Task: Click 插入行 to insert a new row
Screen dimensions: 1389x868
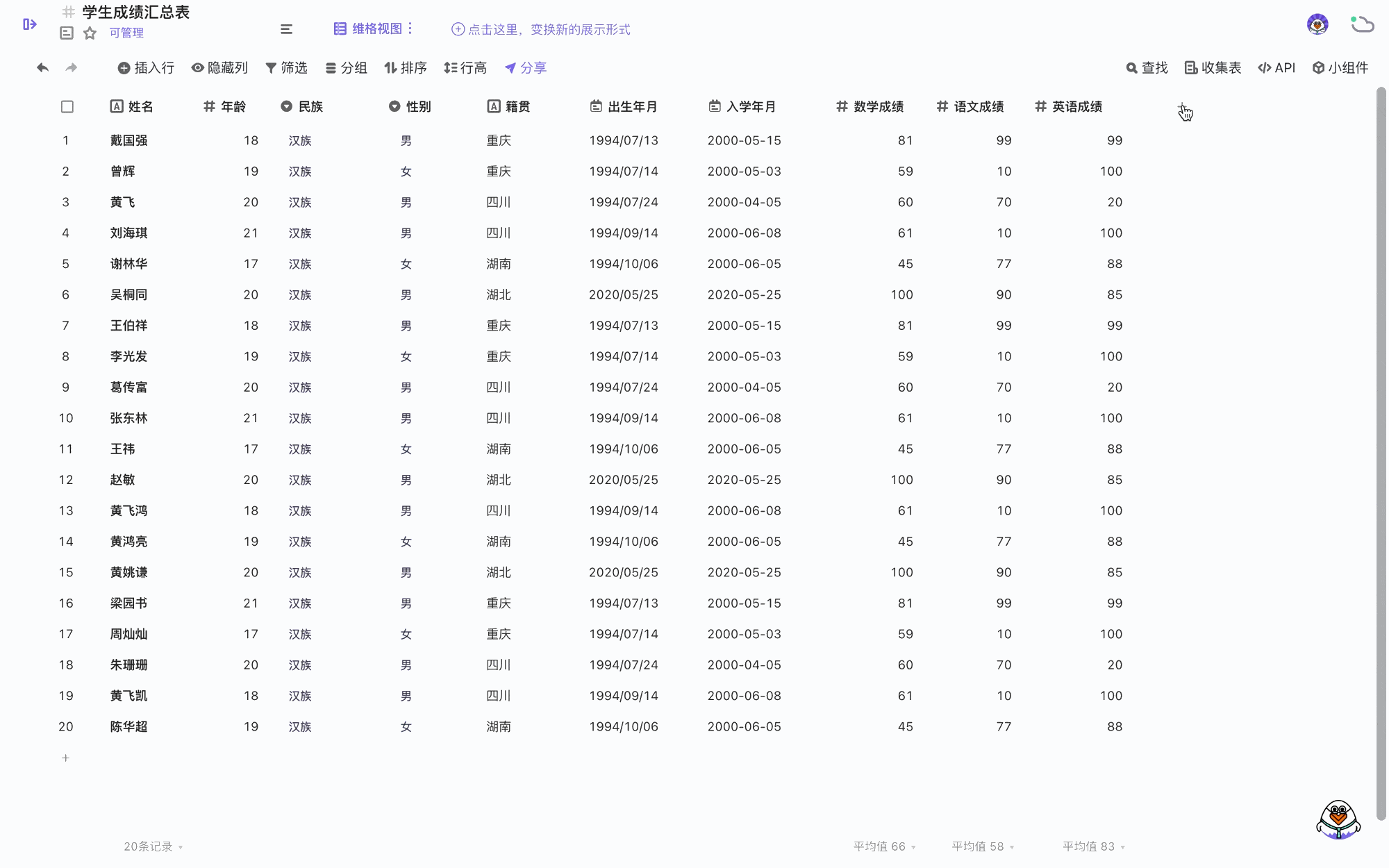Action: 145,67
